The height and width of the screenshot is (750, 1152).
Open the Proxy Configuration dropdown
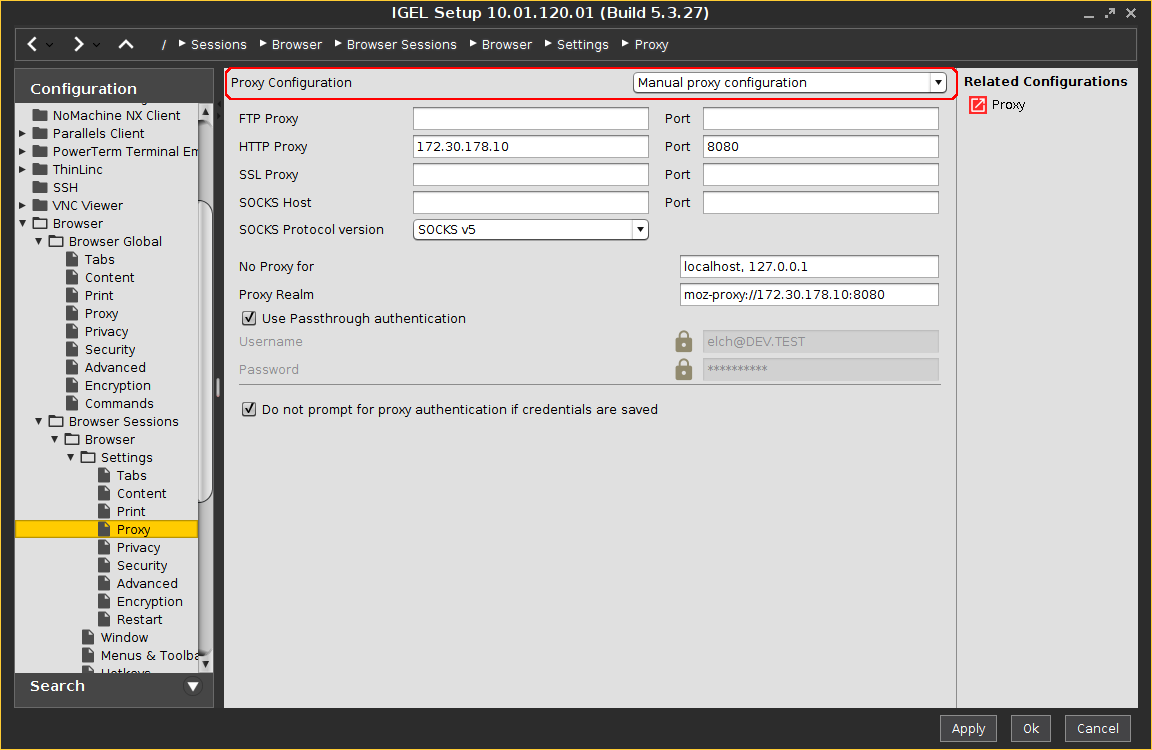(789, 83)
